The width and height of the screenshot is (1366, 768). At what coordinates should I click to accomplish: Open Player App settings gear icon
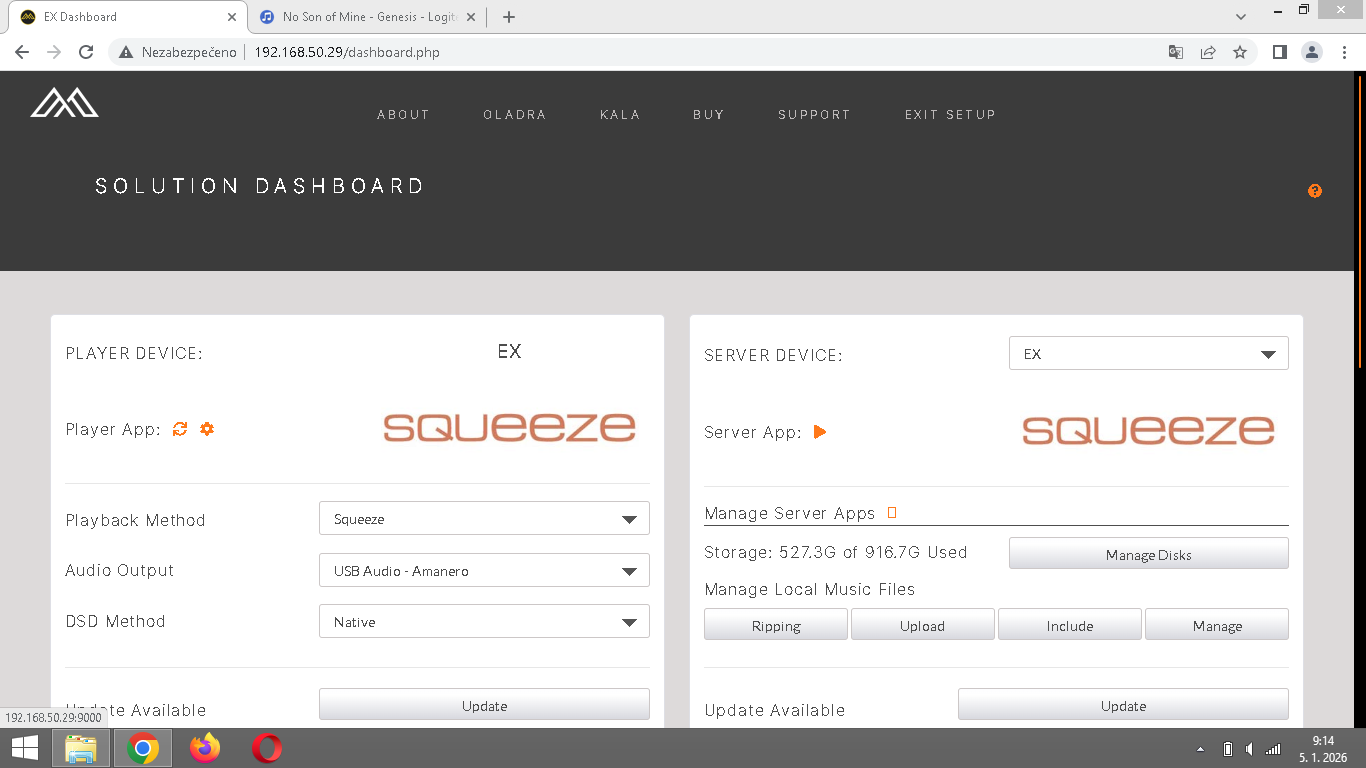point(207,429)
